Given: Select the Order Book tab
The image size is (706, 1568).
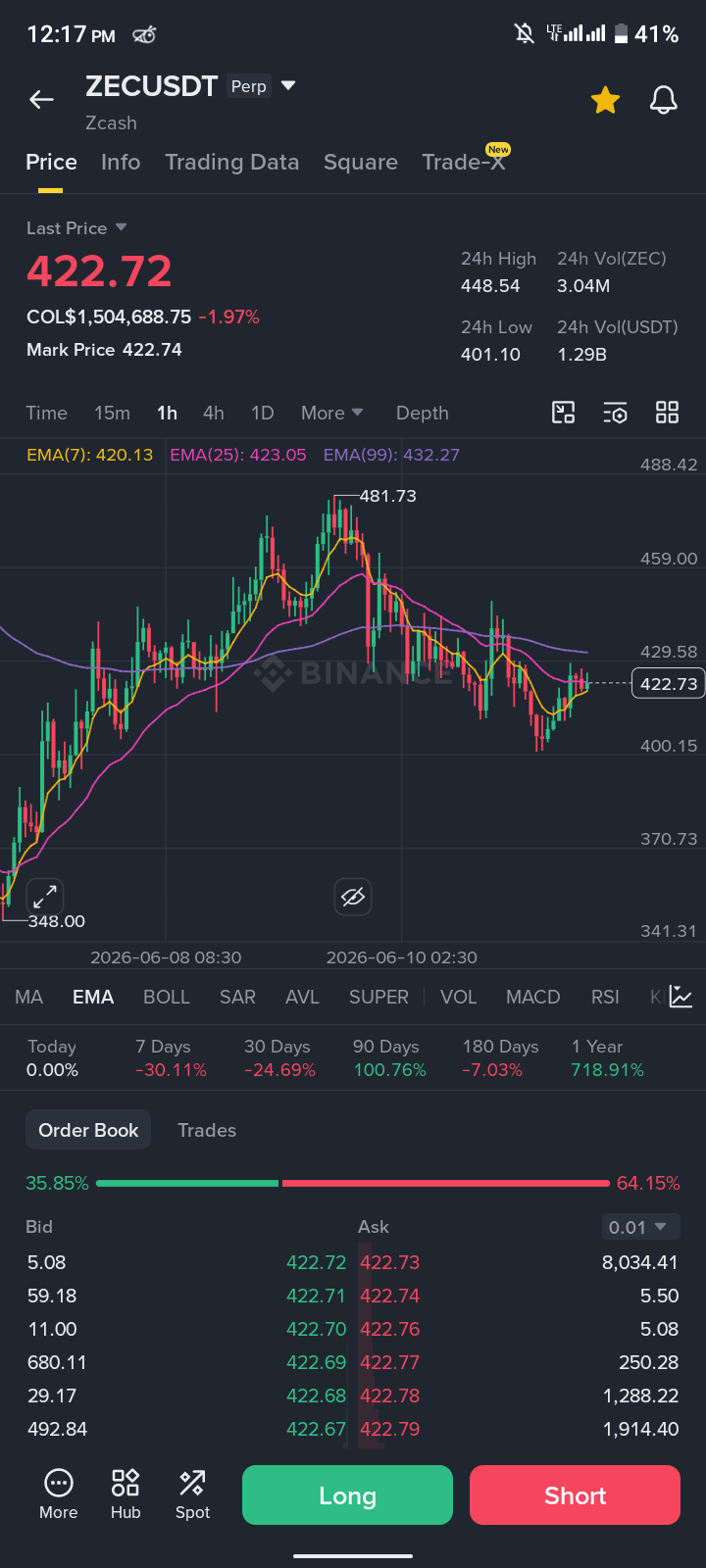Looking at the screenshot, I should [x=88, y=1130].
